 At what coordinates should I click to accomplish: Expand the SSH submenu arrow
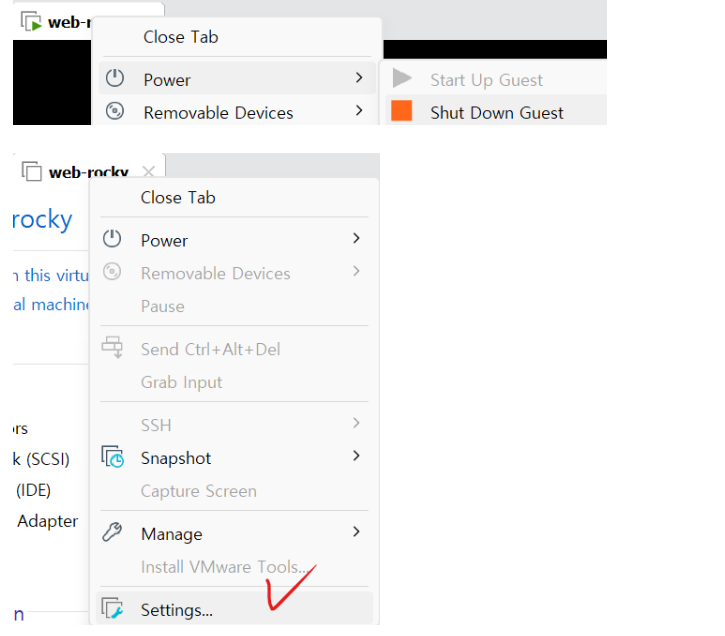356,423
